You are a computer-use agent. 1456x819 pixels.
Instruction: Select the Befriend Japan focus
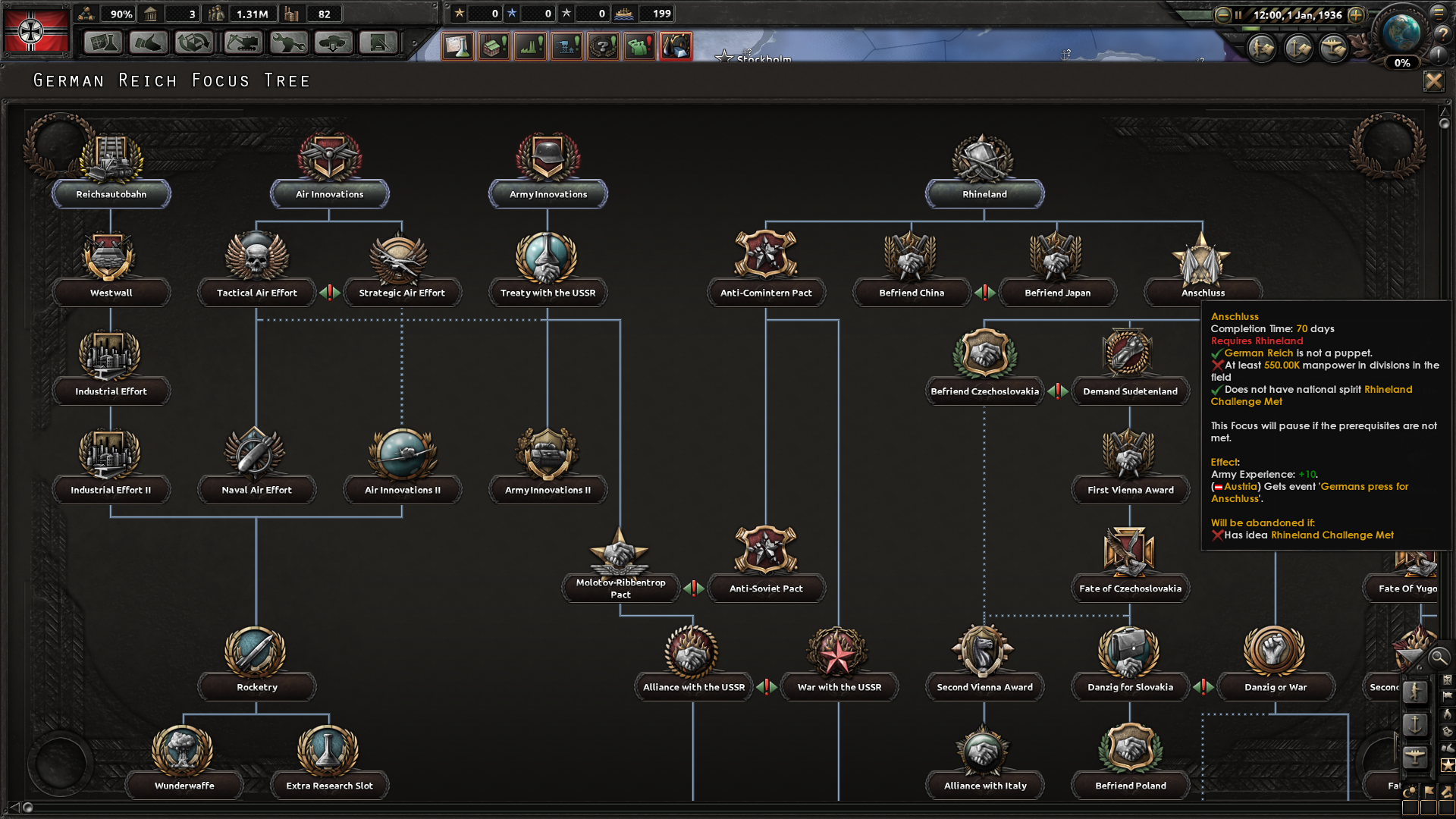point(1058,269)
